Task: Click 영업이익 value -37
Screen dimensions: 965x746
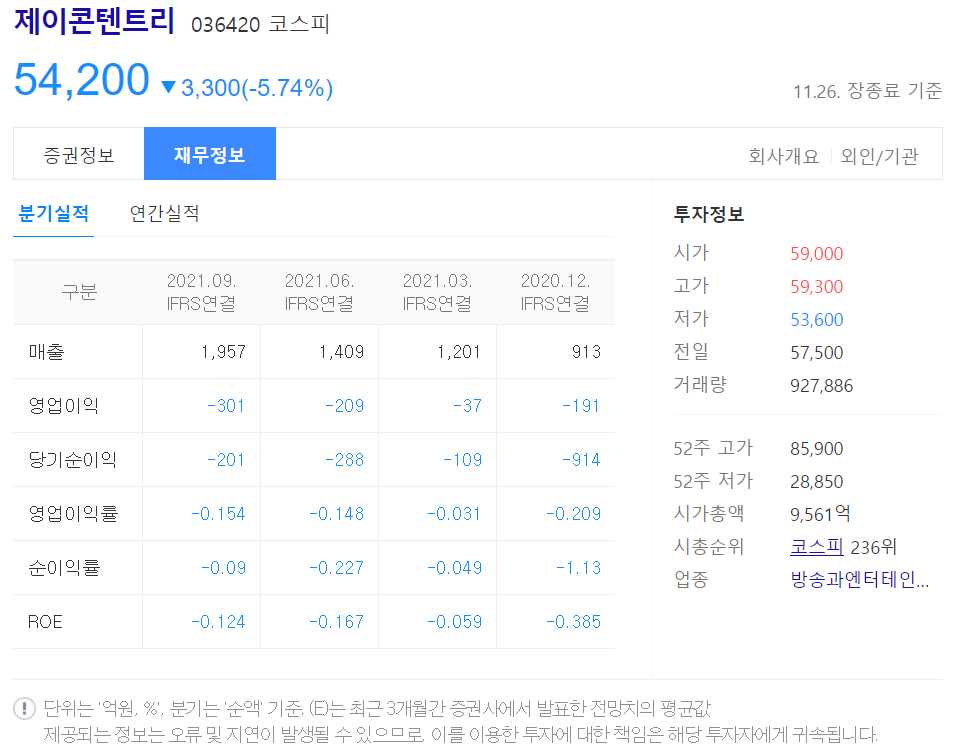Action: [x=467, y=406]
